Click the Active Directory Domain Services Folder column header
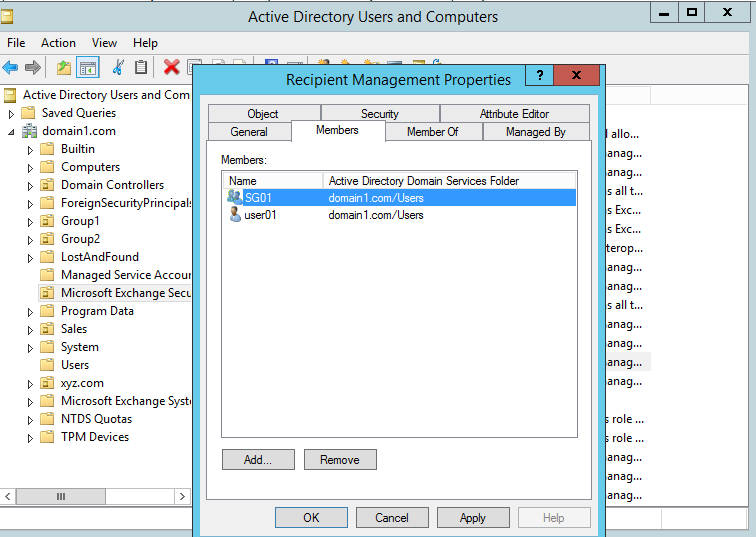The image size is (756, 537). (449, 181)
